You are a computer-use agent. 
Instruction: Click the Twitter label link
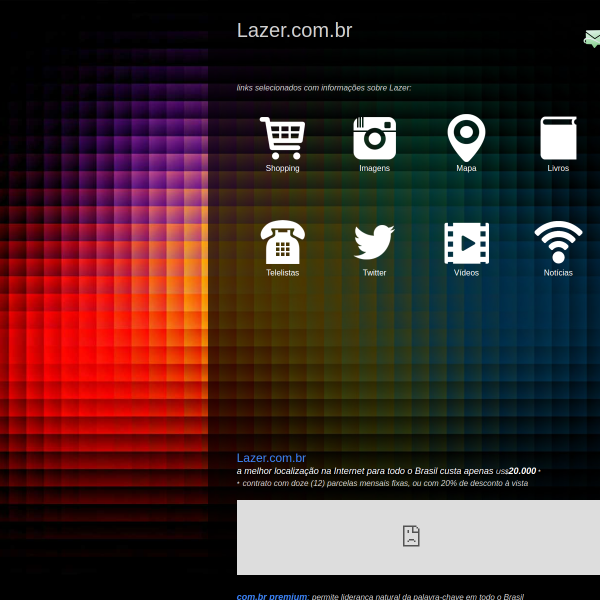[x=374, y=273]
